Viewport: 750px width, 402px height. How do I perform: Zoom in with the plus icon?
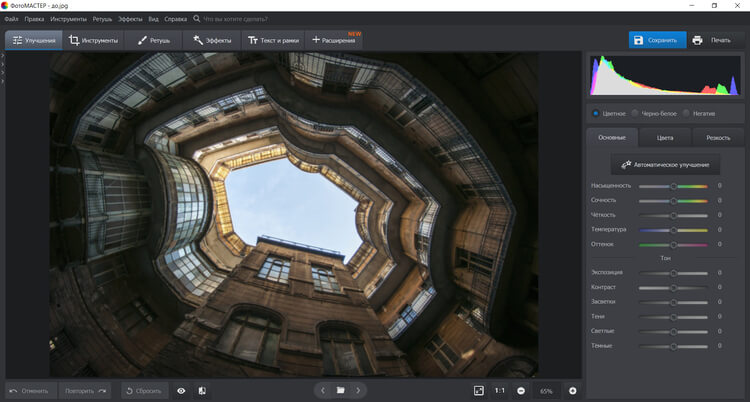(573, 390)
